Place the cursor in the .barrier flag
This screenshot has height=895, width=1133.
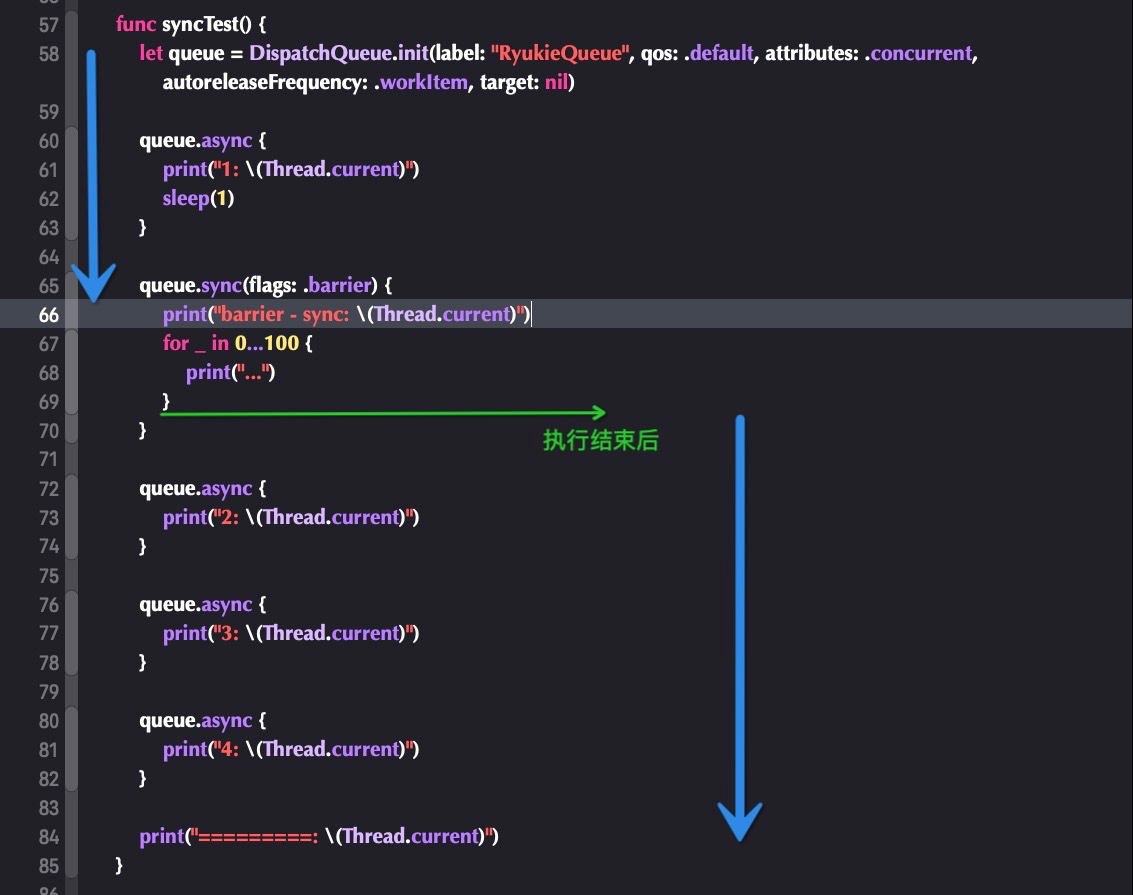(337, 285)
